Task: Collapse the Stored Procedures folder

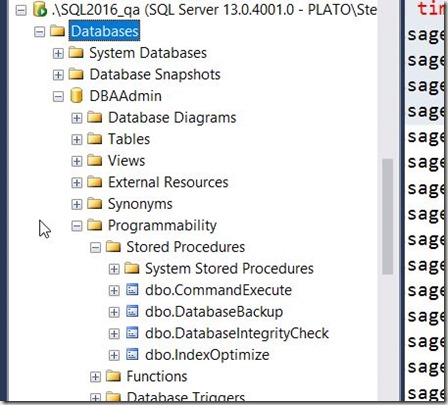Action: (x=95, y=248)
